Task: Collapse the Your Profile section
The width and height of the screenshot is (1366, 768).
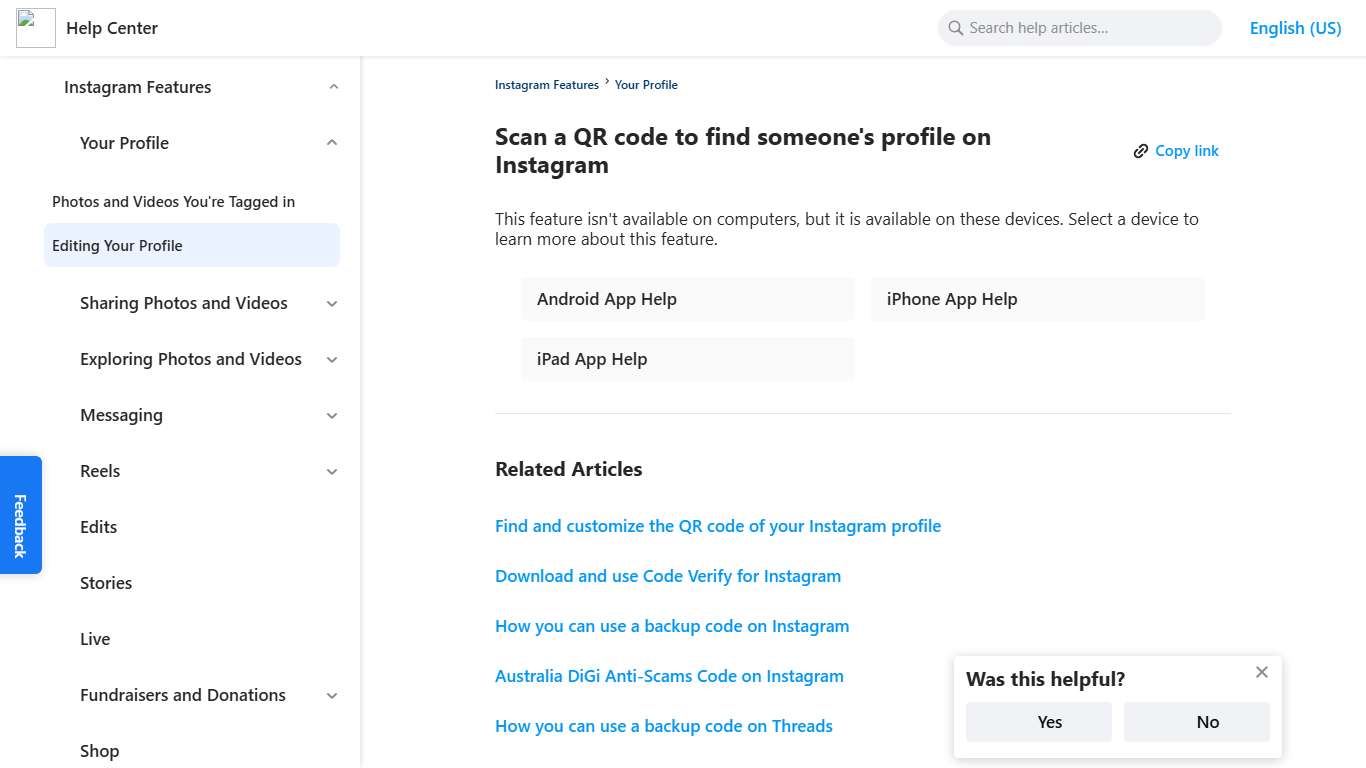Action: (x=333, y=143)
